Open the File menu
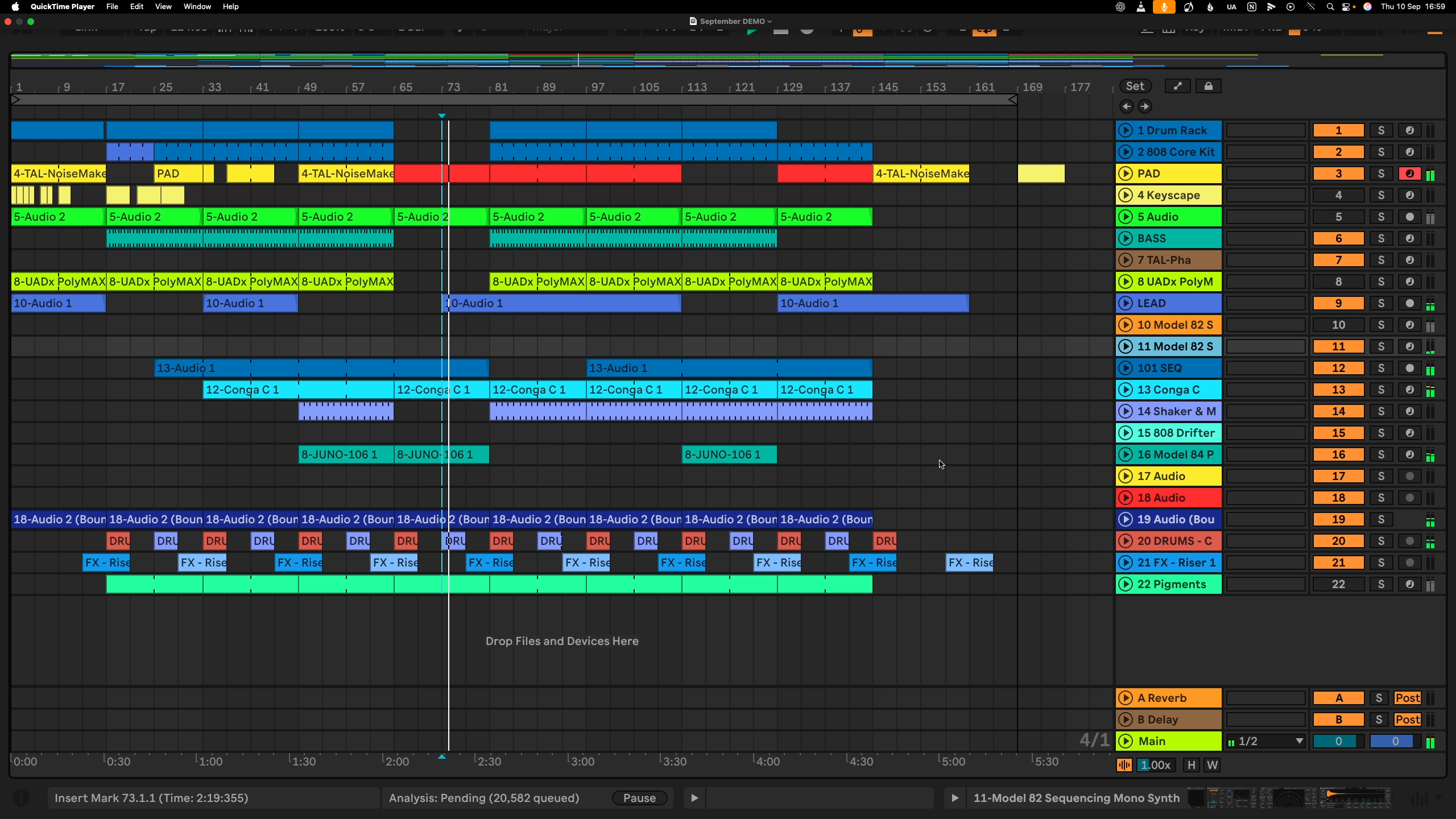1456x819 pixels. click(112, 7)
